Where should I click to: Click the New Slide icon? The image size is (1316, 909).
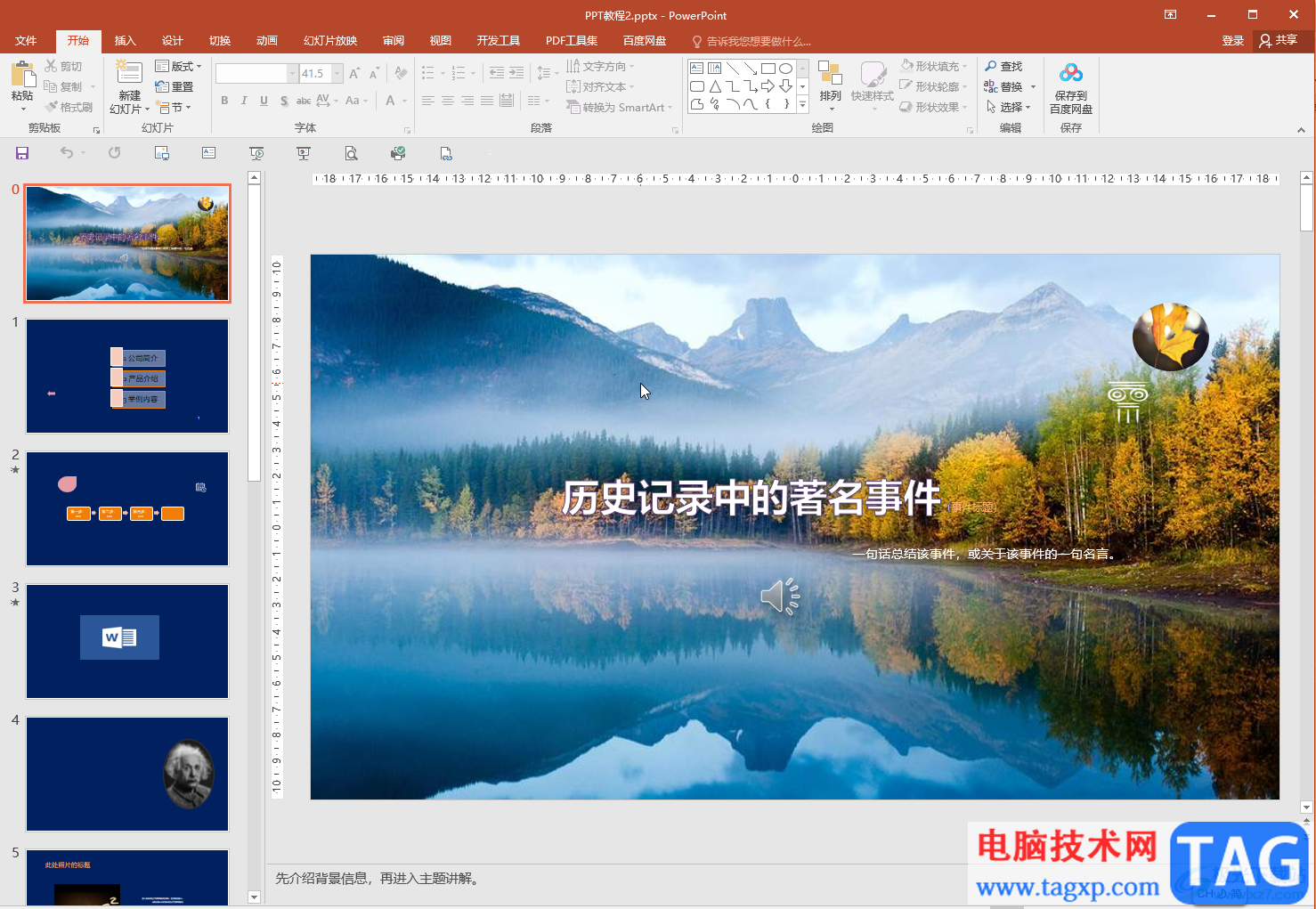129,73
